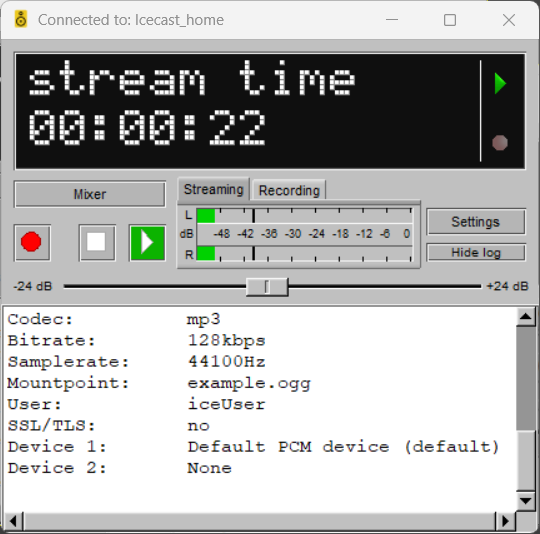This screenshot has width=540, height=534.
Task: Switch to the Recording tab
Action: pos(289,190)
